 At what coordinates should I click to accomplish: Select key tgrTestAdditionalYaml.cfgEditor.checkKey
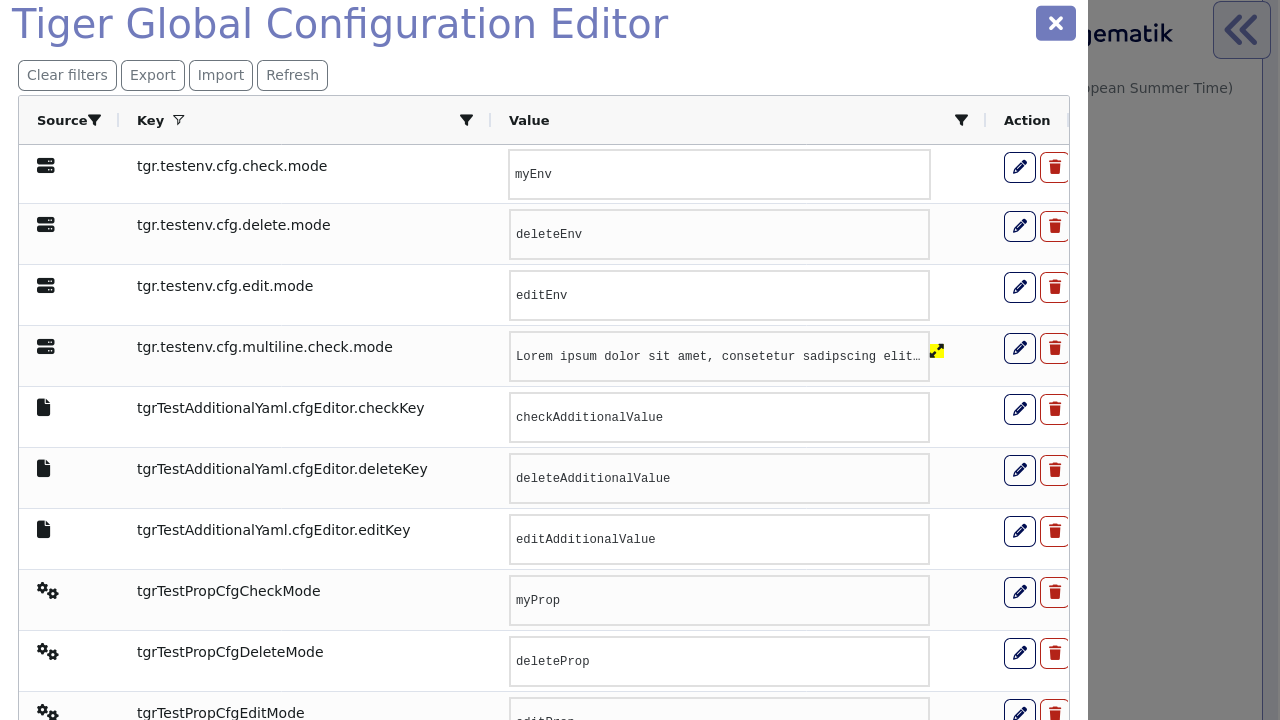tap(281, 408)
